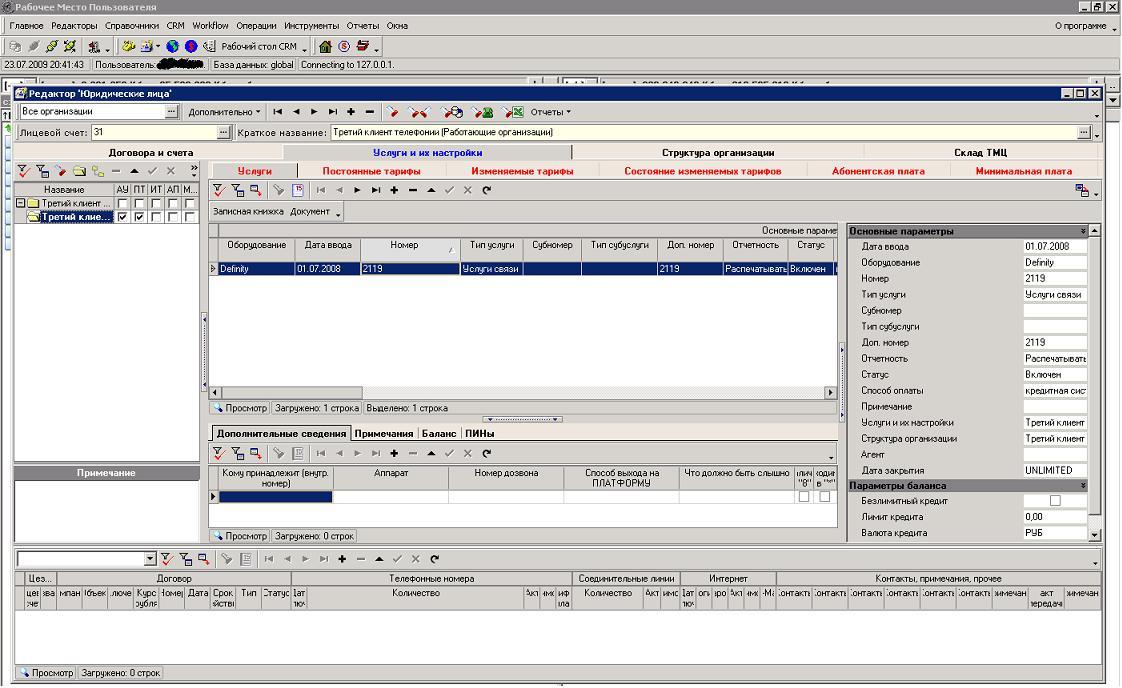Enable the Безлимитный кредит checkbox
The image size is (1122, 688).
(1055, 501)
